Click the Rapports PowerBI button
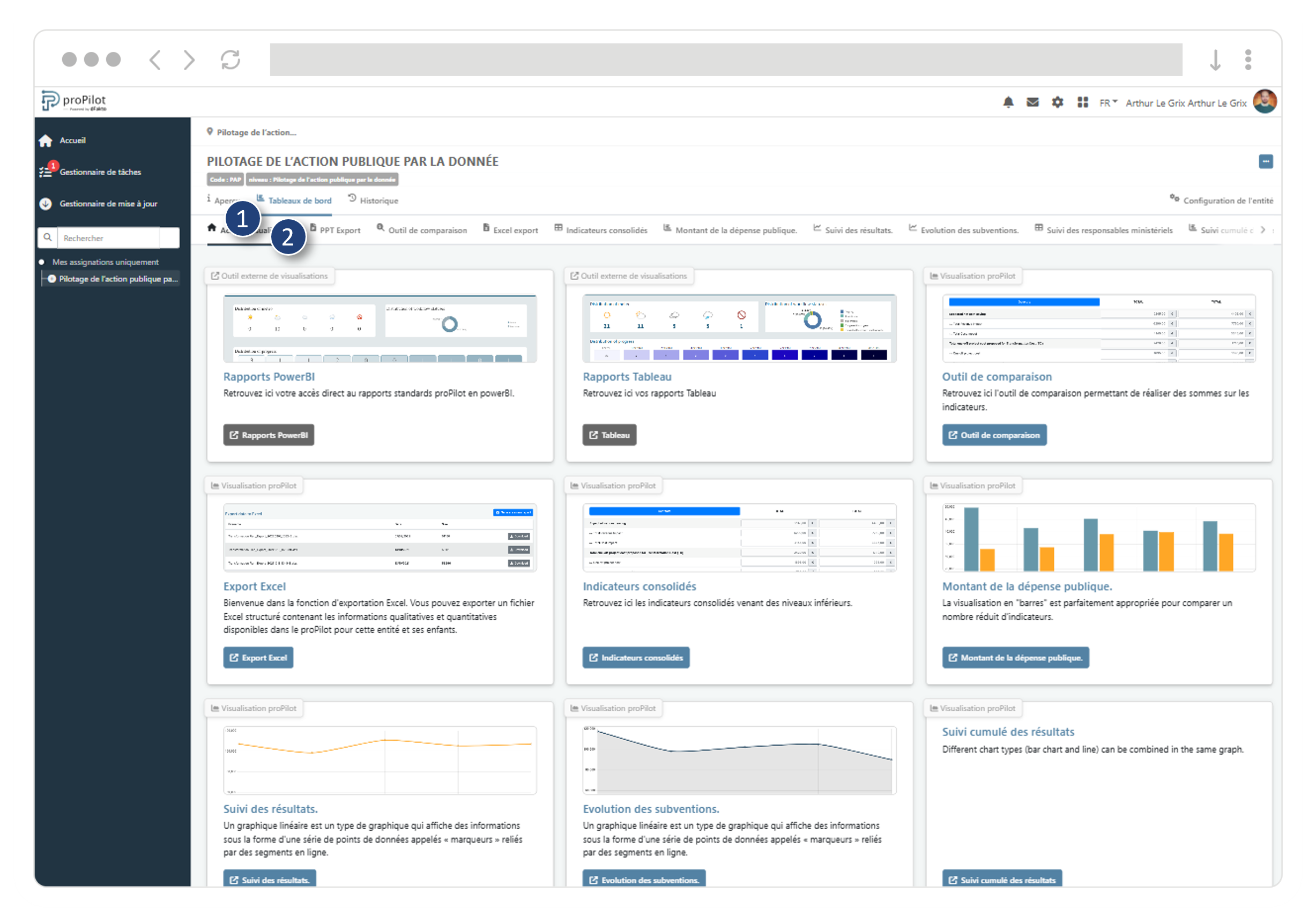The height and width of the screenshot is (923, 1316). click(x=269, y=435)
